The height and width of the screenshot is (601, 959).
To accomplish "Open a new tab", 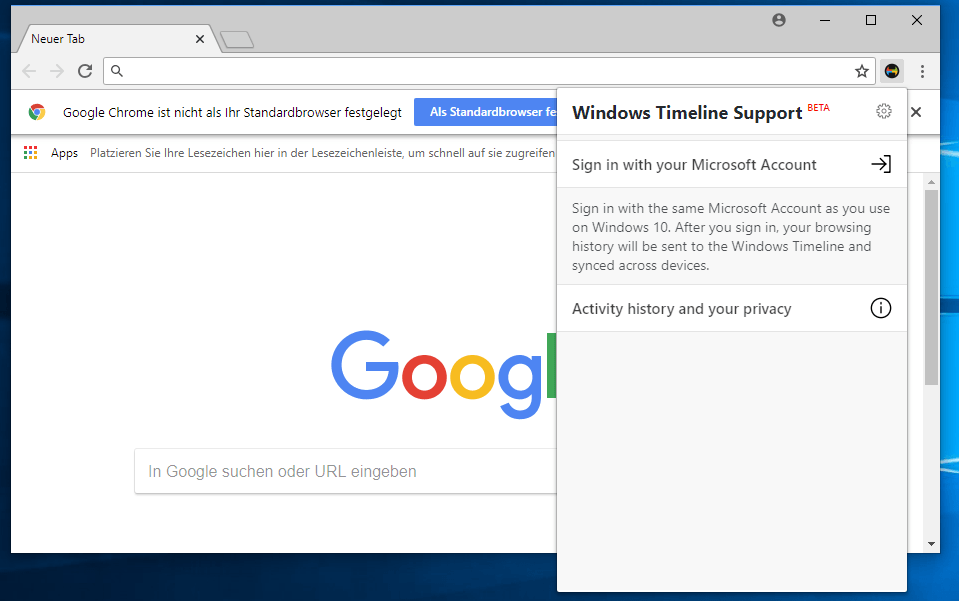I will [237, 40].
